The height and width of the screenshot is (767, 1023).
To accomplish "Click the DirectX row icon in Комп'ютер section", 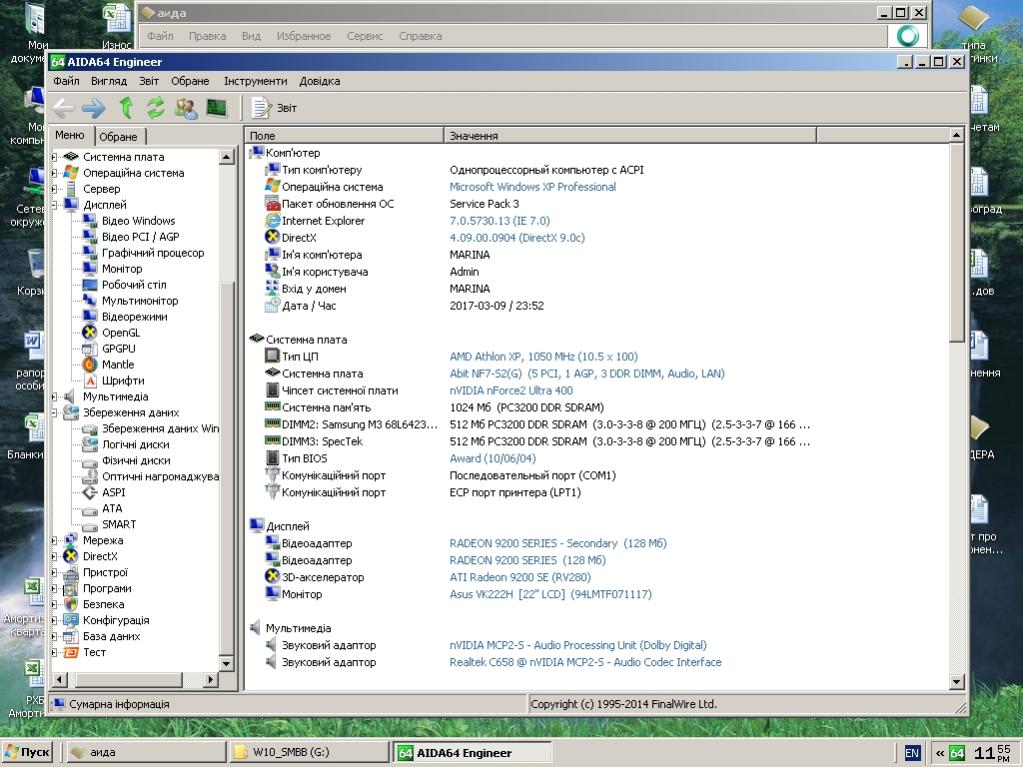I will (x=272, y=237).
